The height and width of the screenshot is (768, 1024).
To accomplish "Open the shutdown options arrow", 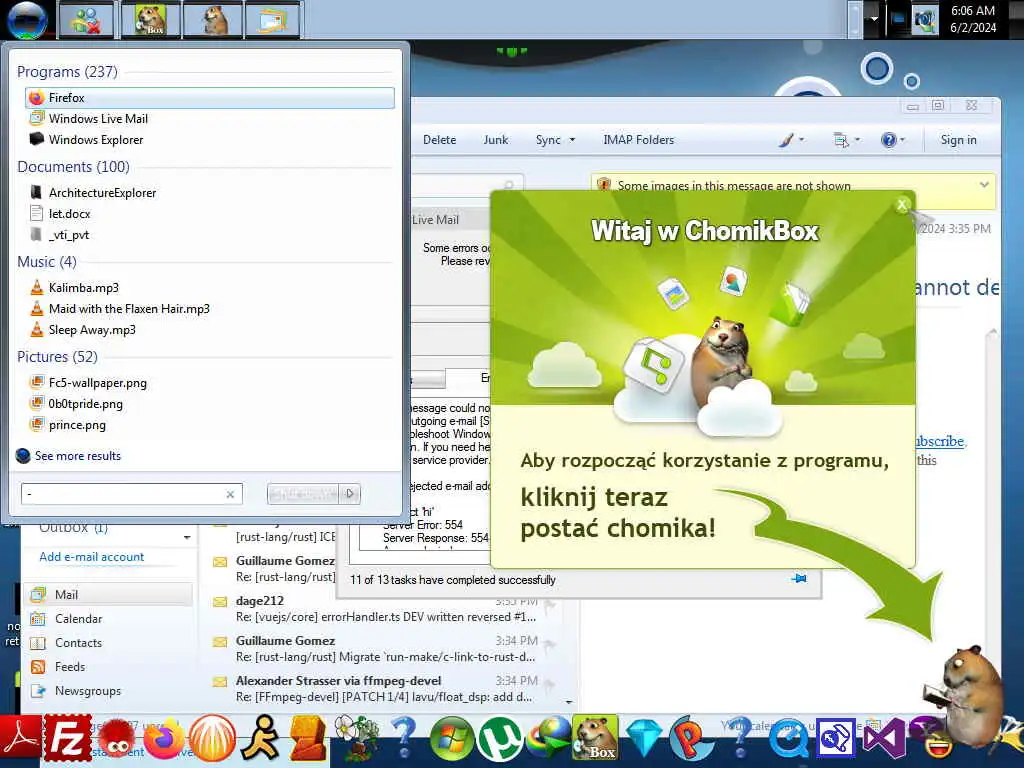I will click(x=350, y=494).
